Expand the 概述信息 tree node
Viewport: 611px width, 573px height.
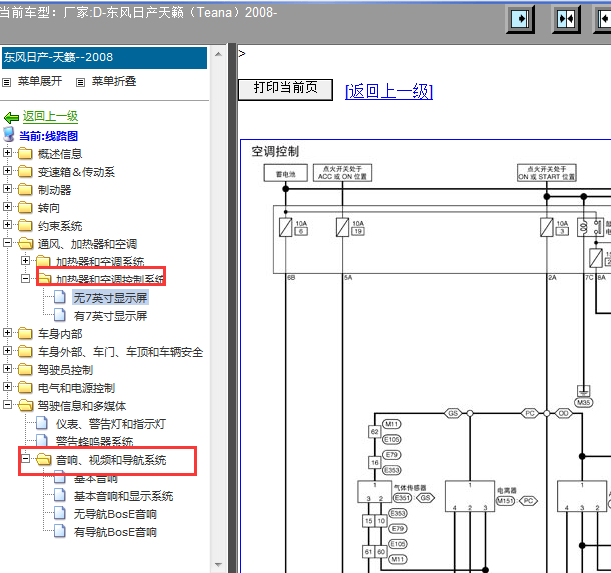click(7, 152)
